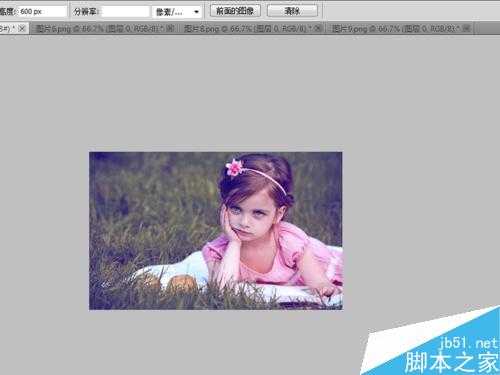Switch to the 图片9.png document tab
The image size is (500, 375).
click(396, 29)
